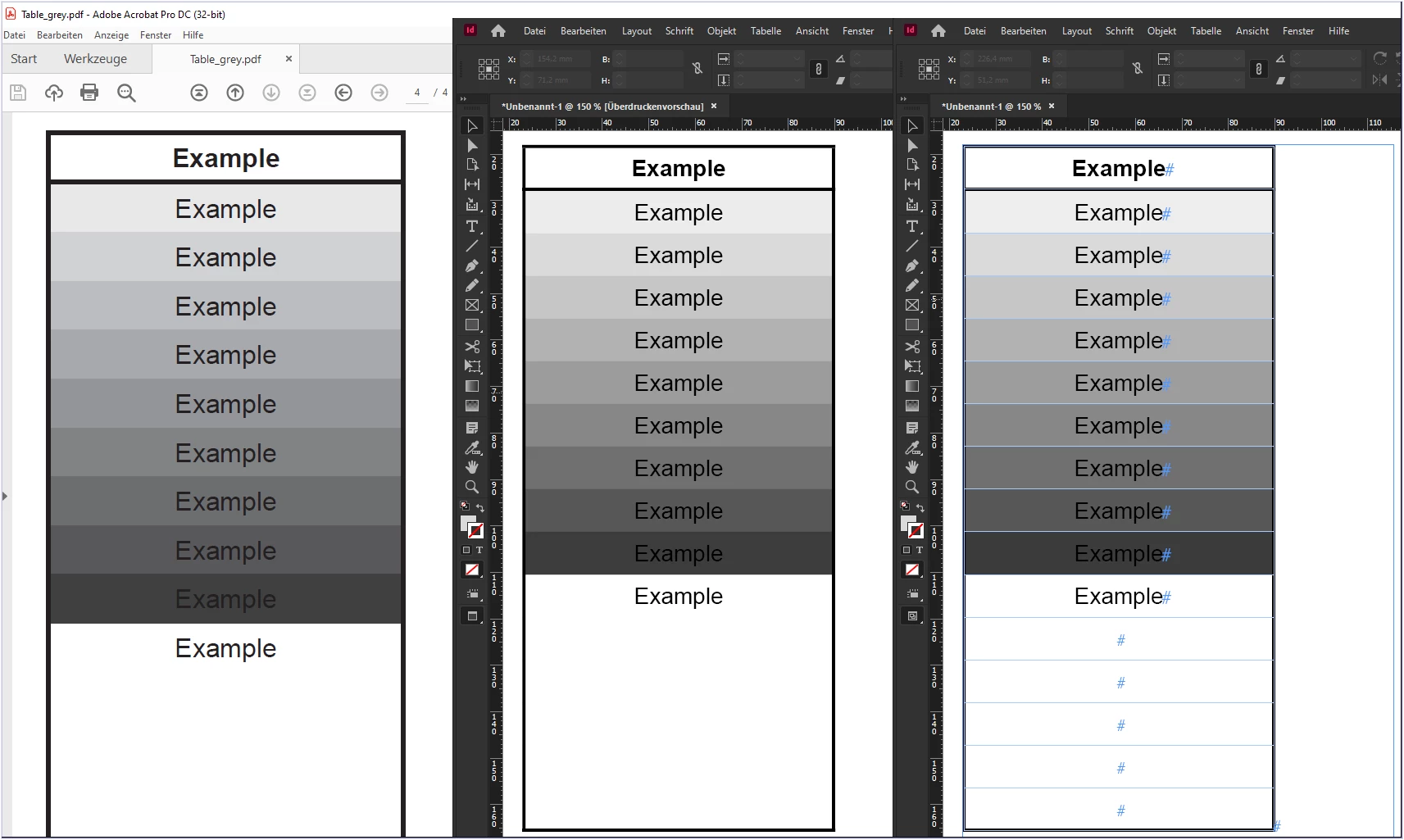
Task: Click the Acrobat print icon
Action: pos(89,93)
